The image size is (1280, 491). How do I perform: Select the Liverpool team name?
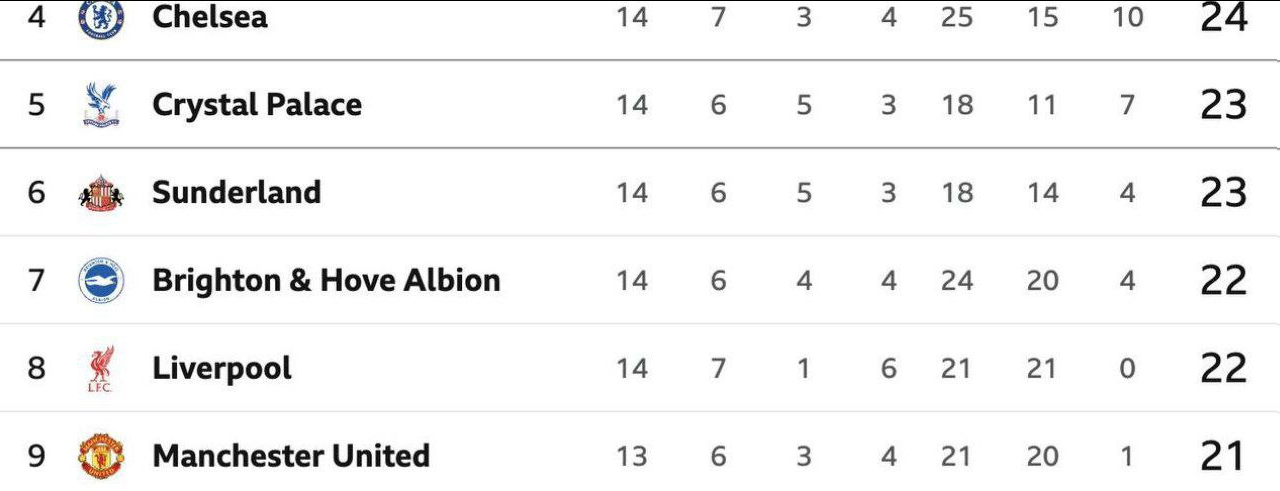tap(222, 369)
